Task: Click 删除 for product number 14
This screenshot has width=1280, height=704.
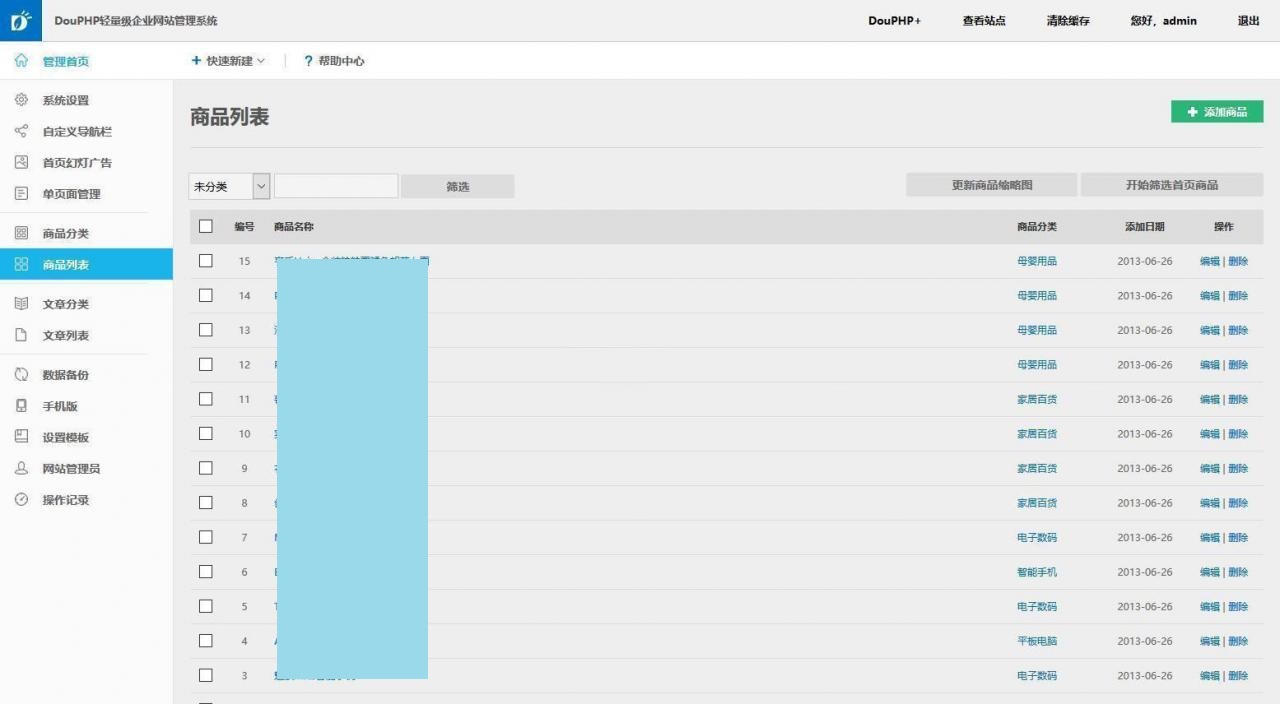Action: pyautogui.click(x=1238, y=296)
